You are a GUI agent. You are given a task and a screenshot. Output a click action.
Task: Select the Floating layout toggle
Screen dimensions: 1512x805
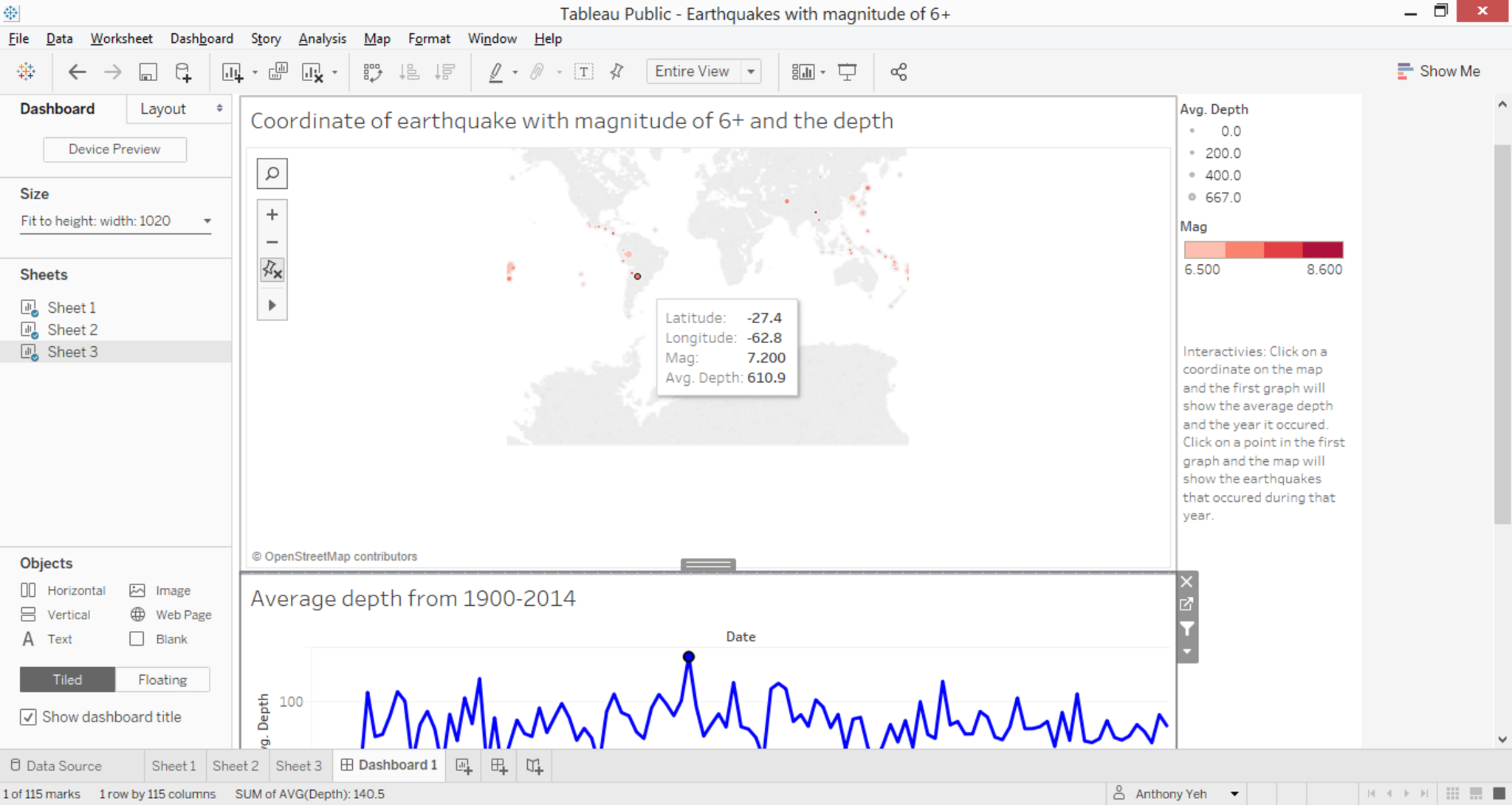[162, 680]
